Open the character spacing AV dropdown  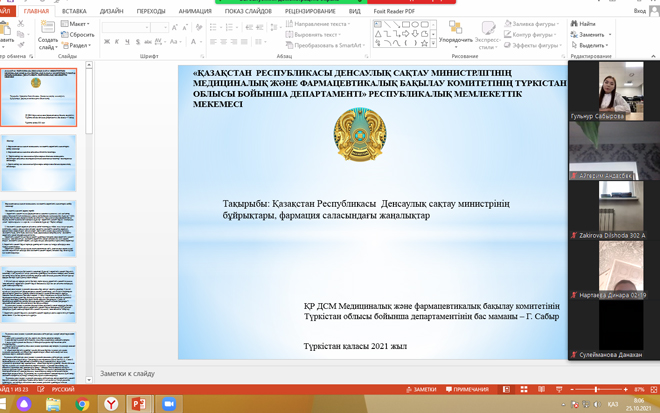tap(160, 42)
